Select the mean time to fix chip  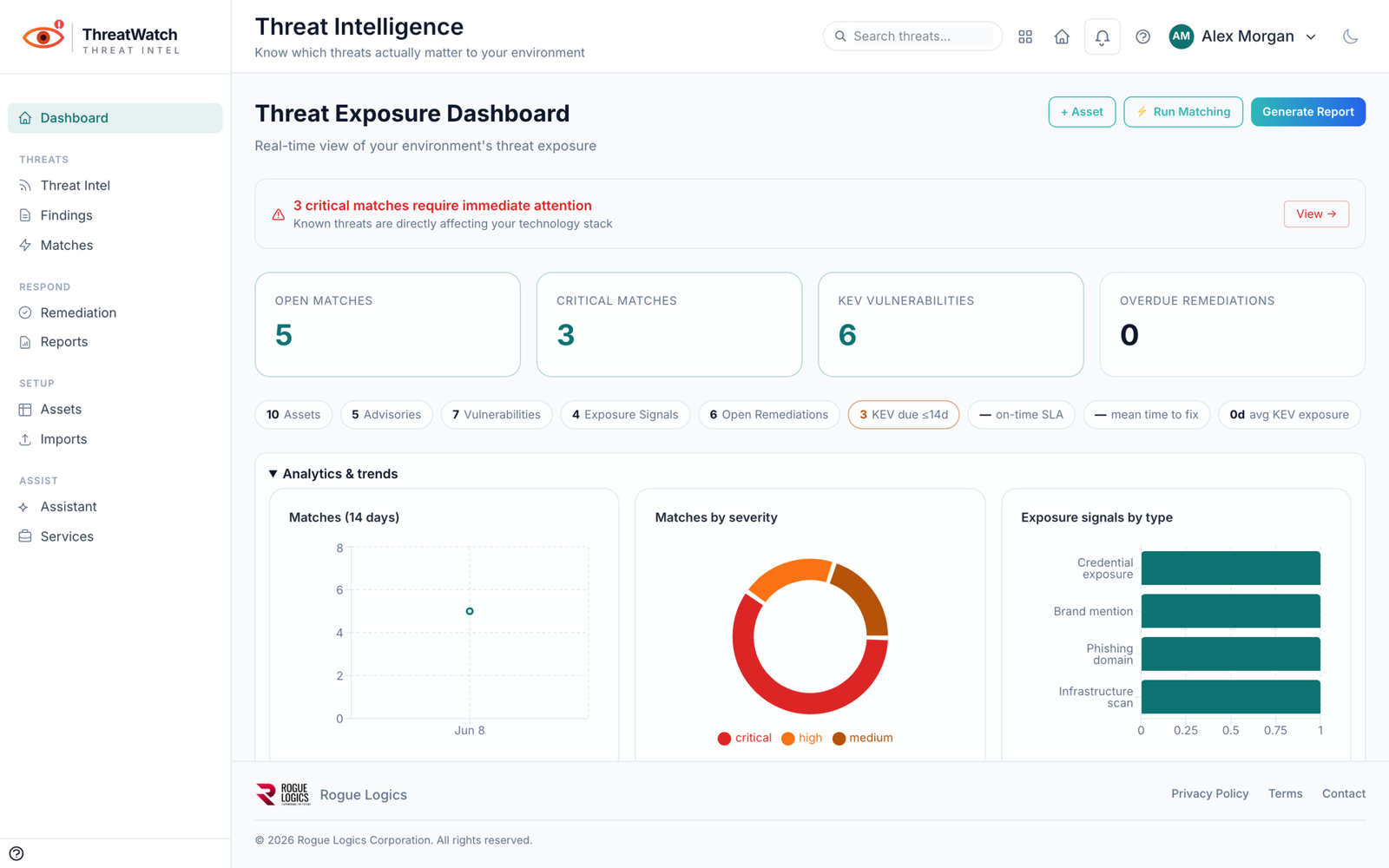point(1147,415)
